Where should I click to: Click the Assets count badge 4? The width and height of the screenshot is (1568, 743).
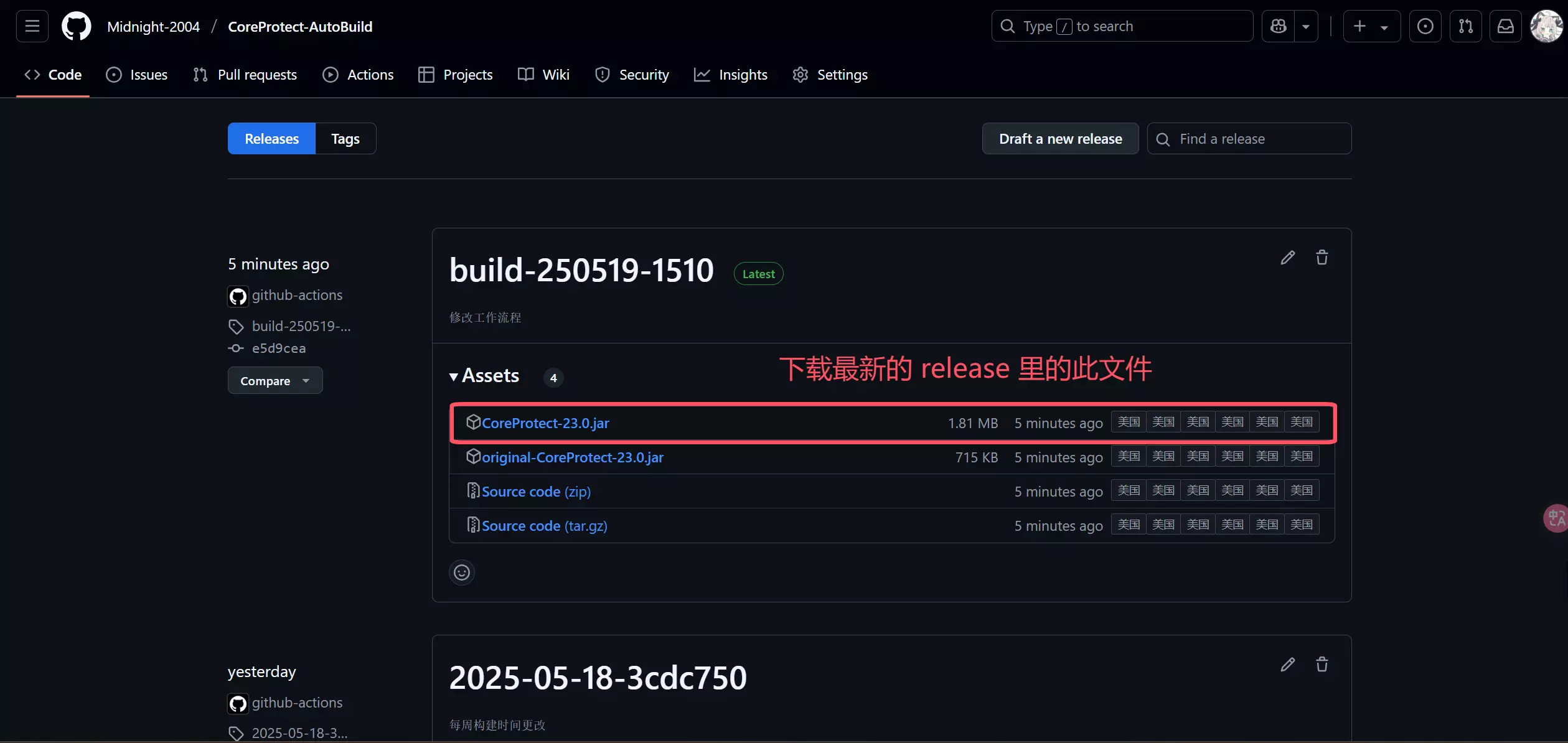(553, 378)
